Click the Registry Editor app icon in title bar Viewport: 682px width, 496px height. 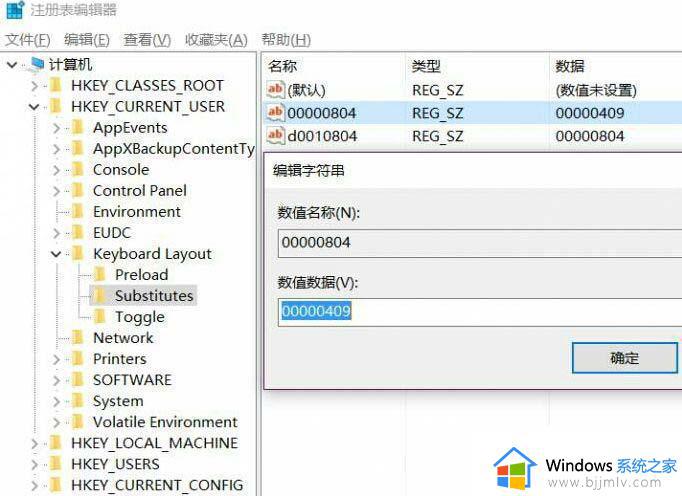pos(15,10)
